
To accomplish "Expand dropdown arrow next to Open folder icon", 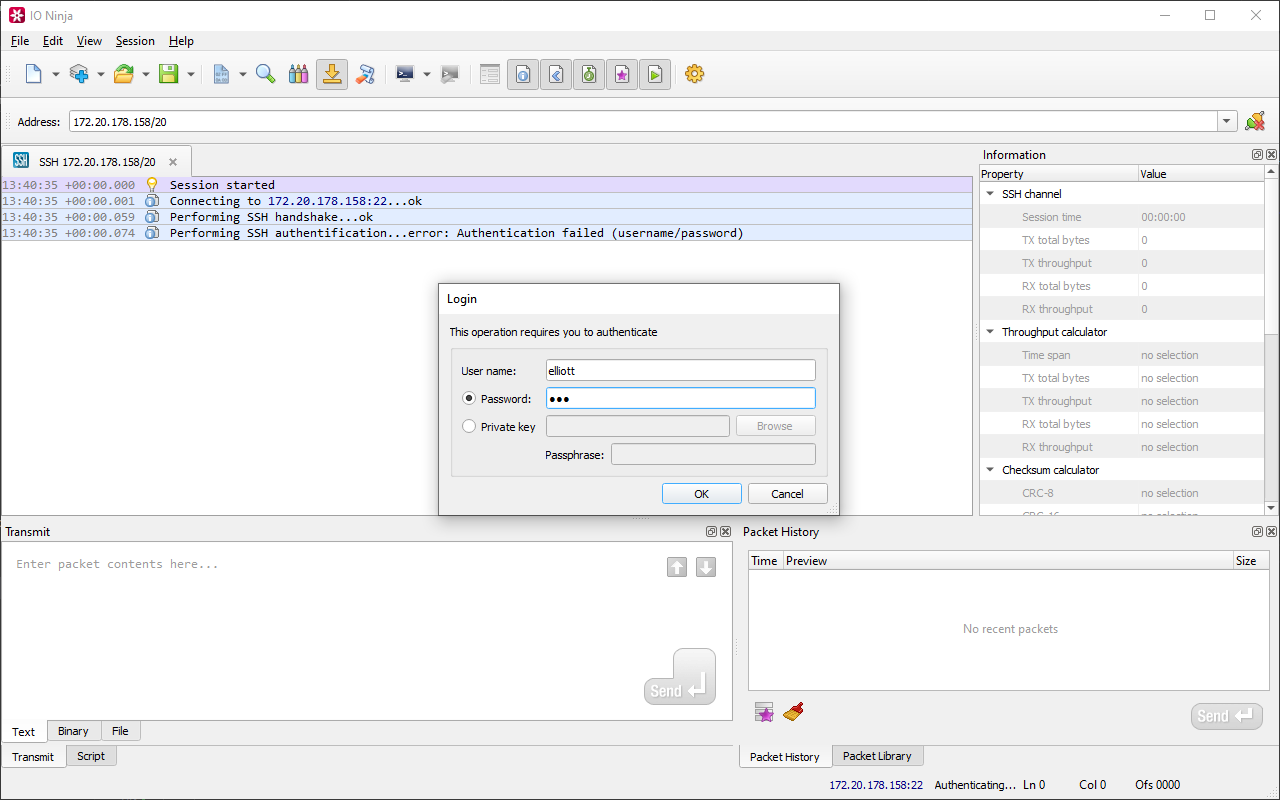I will pyautogui.click(x=146, y=74).
